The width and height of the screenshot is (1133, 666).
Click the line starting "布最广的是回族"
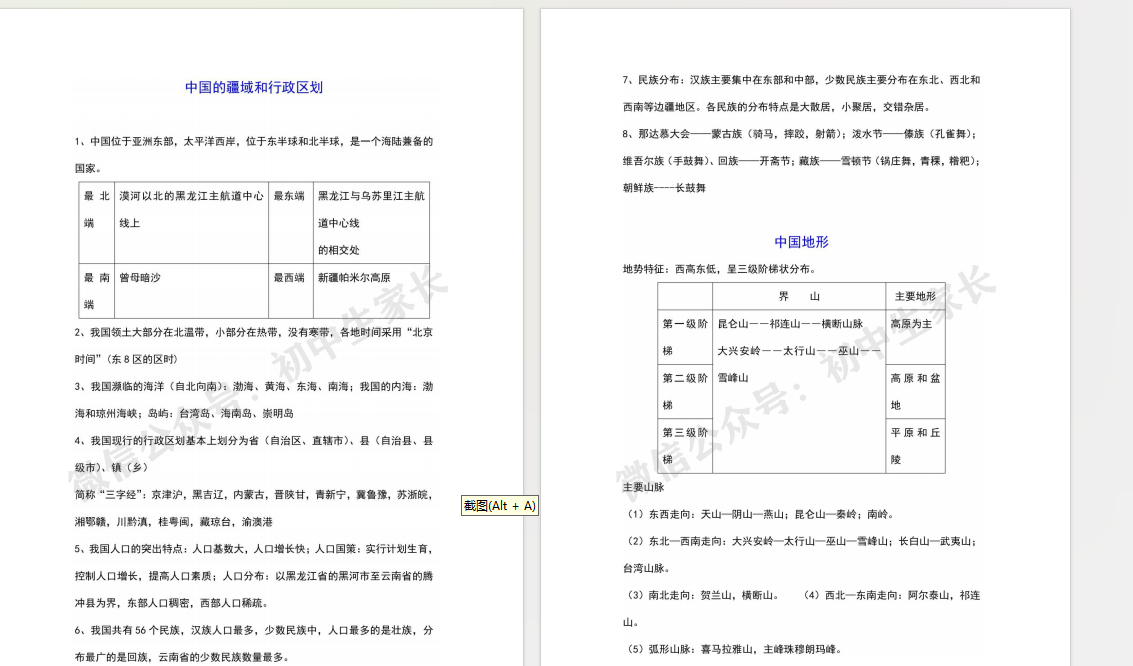(x=182, y=657)
